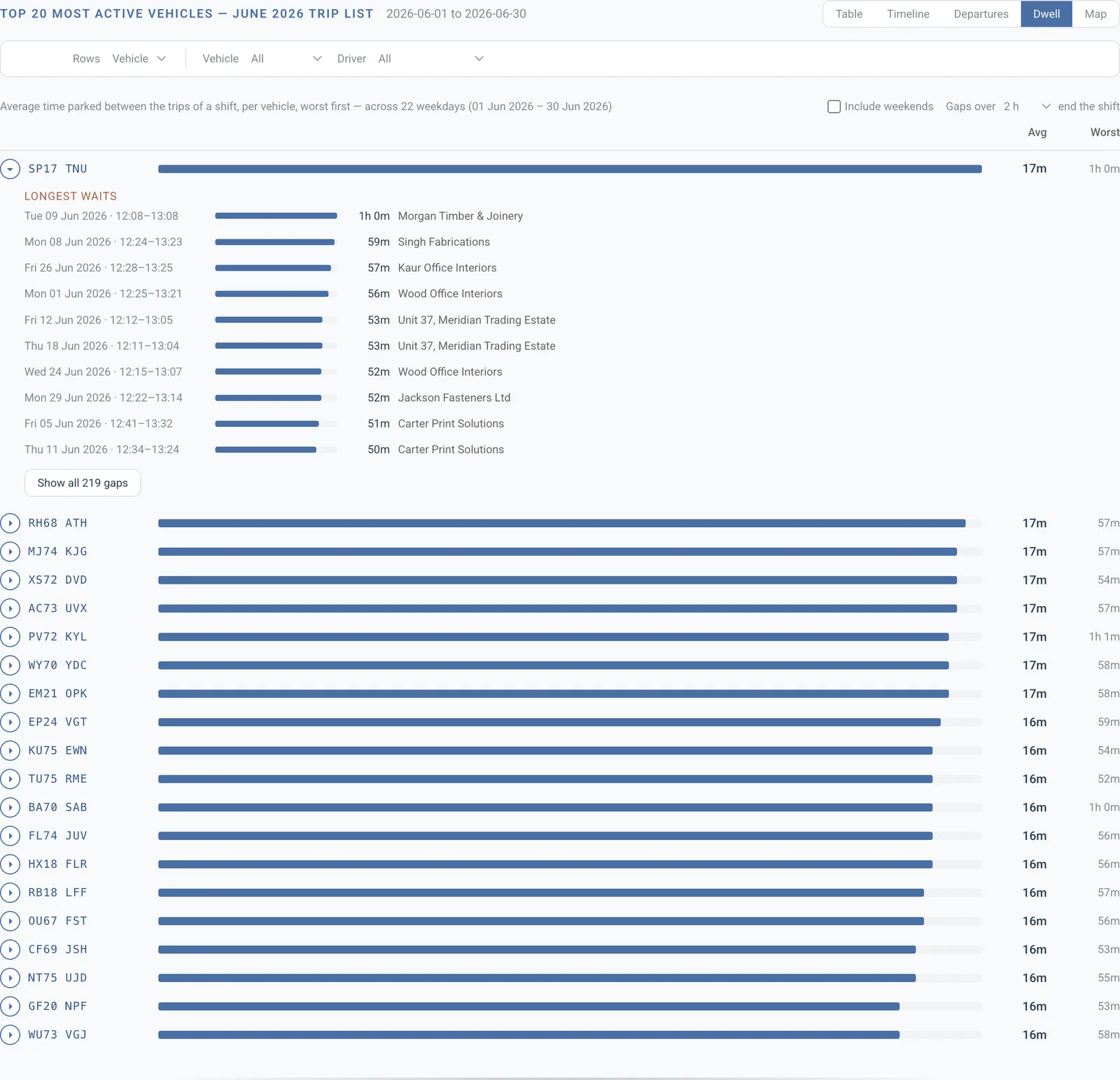Viewport: 1120px width, 1080px height.
Task: Expand the TU75 RME vehicle row
Action: tap(10, 779)
